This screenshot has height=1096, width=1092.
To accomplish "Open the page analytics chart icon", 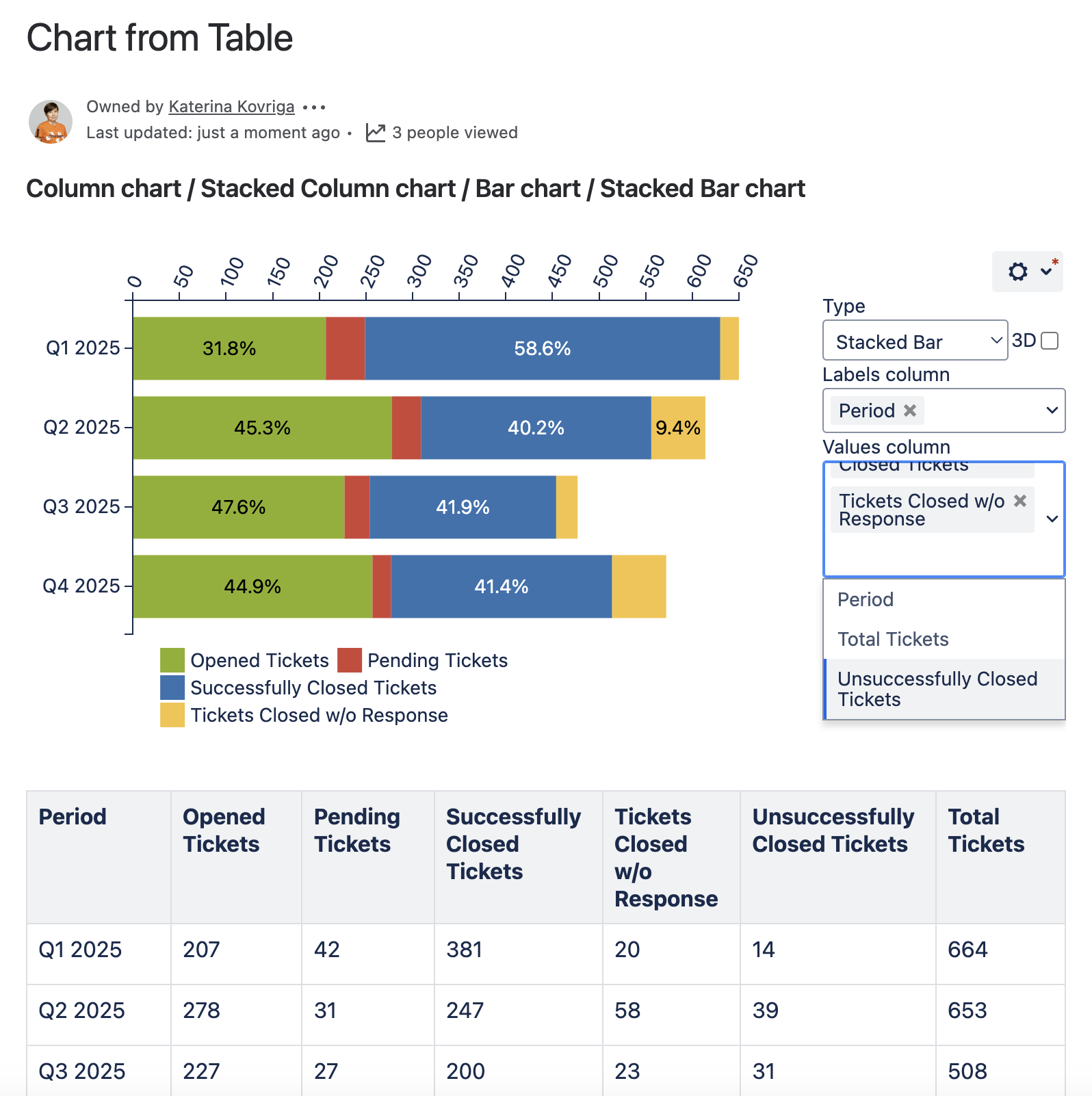I will point(376,133).
